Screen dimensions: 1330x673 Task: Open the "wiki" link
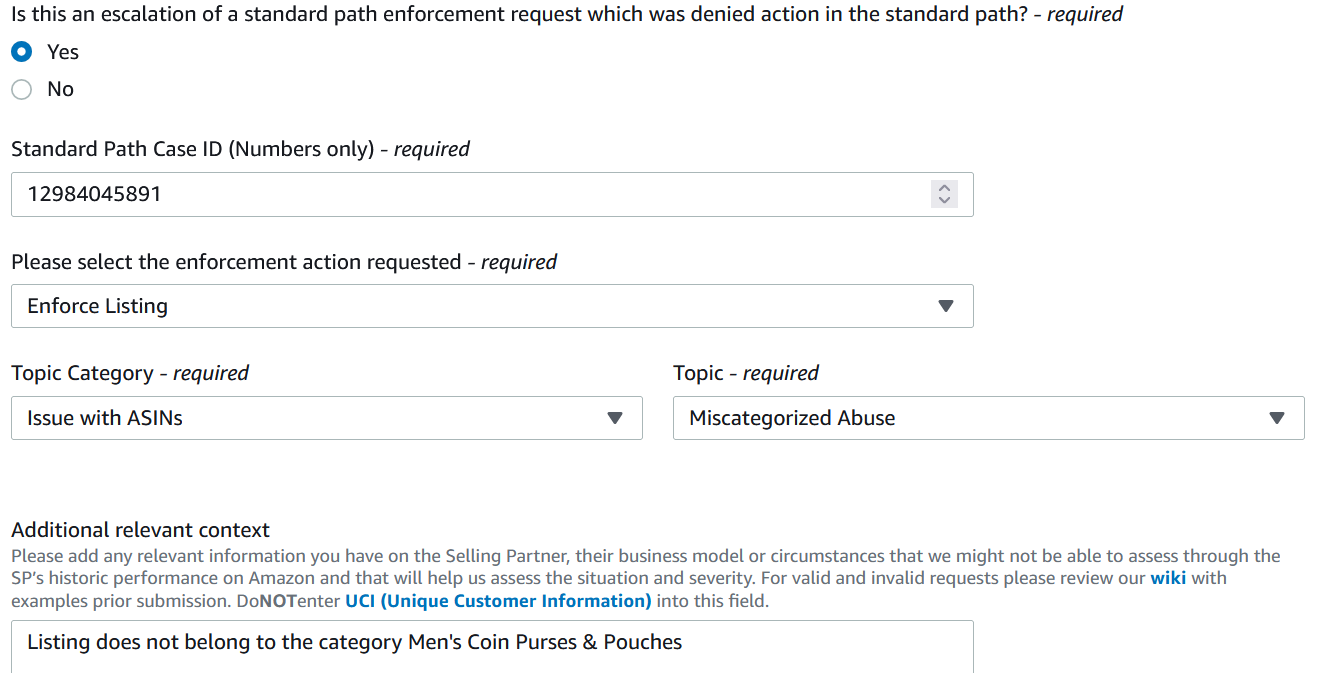[x=1168, y=578]
